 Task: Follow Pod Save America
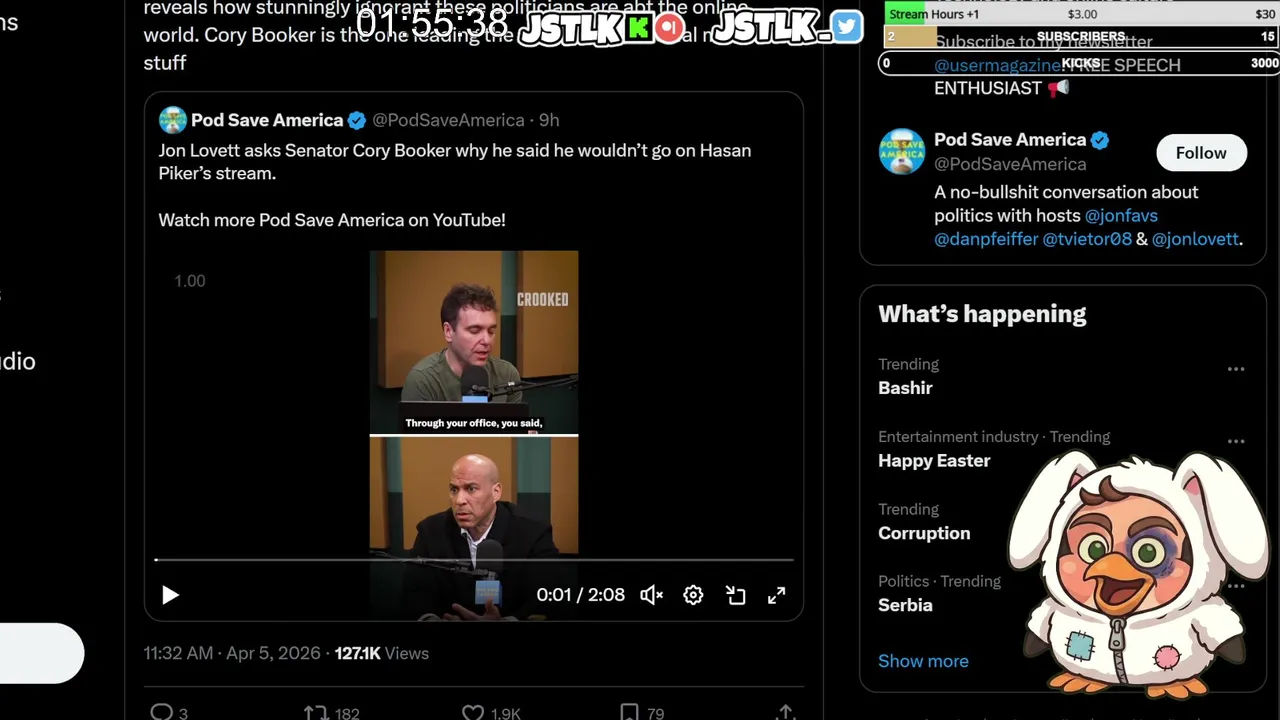click(1201, 153)
